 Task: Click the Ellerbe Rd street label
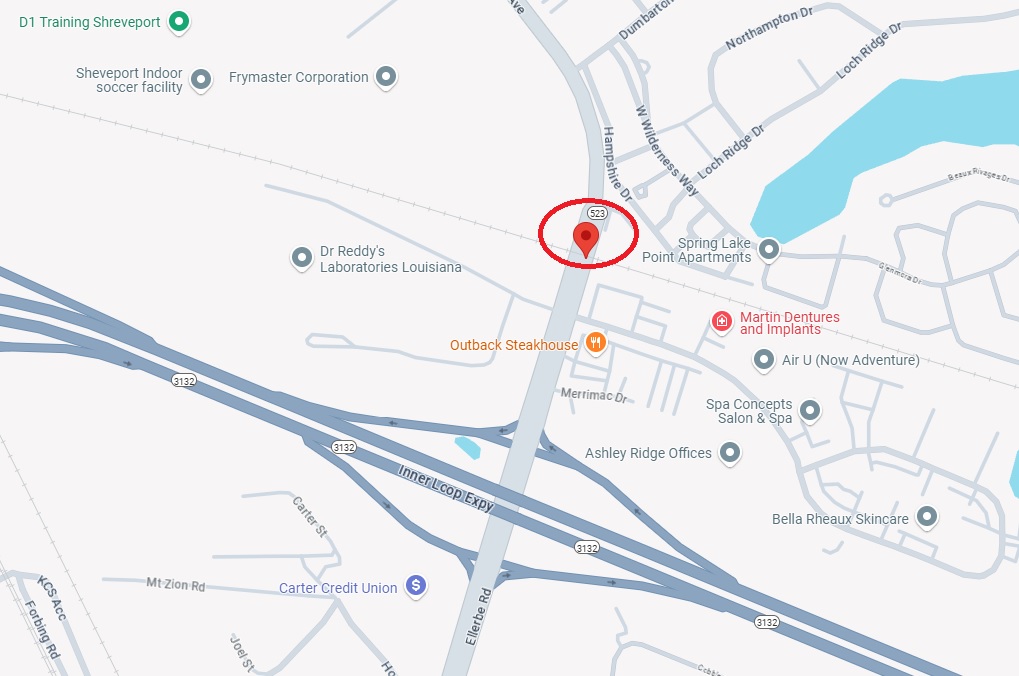pyautogui.click(x=478, y=616)
